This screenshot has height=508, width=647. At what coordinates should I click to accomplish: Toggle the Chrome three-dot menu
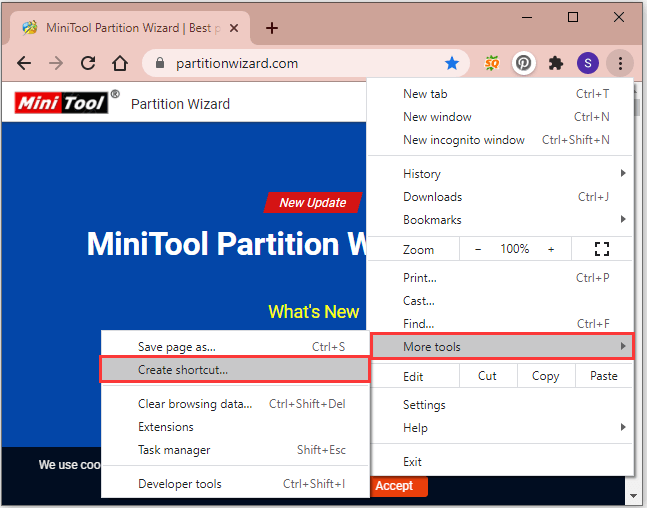[620, 63]
